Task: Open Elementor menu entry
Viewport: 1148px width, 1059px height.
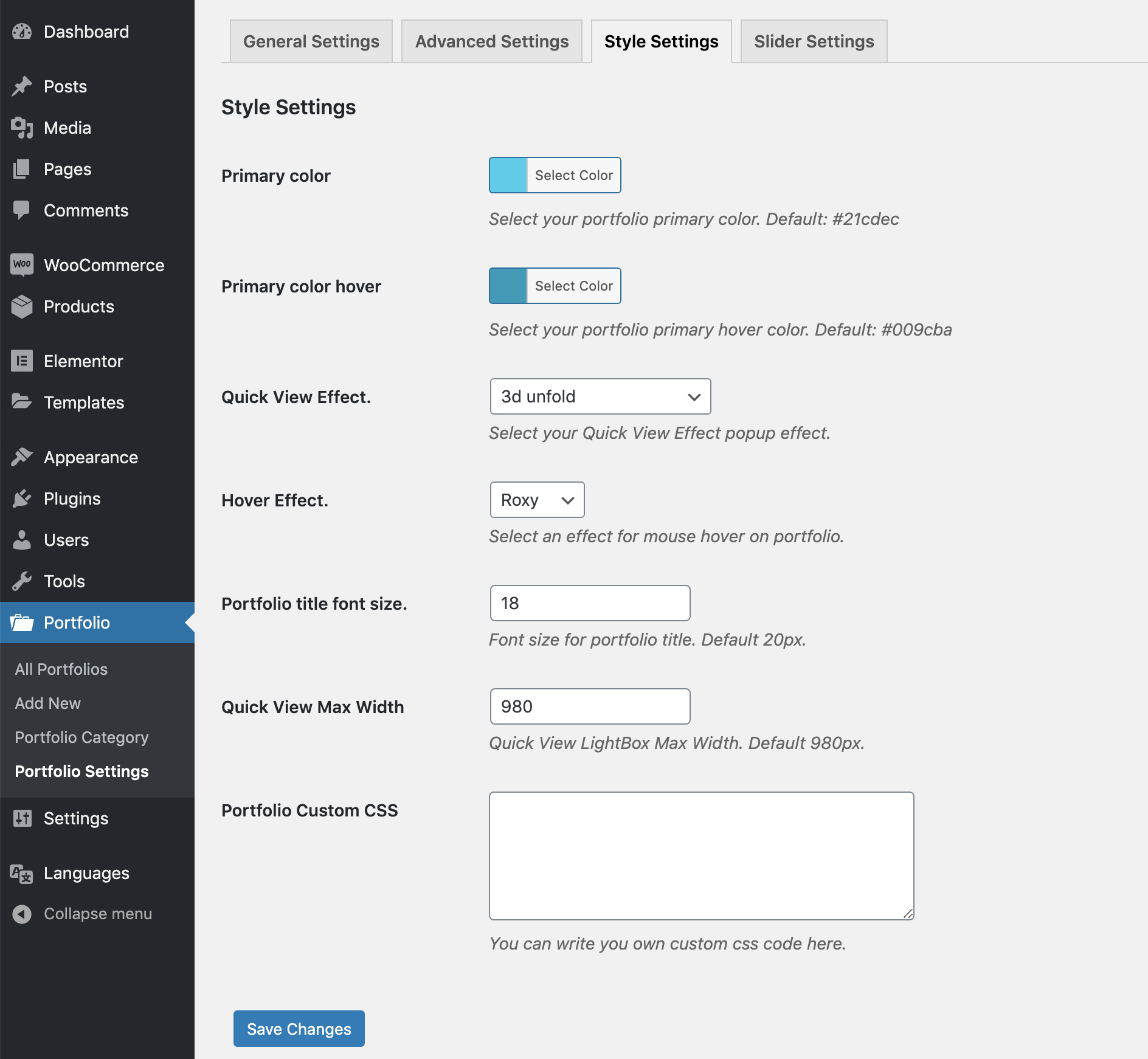Action: pyautogui.click(x=97, y=361)
